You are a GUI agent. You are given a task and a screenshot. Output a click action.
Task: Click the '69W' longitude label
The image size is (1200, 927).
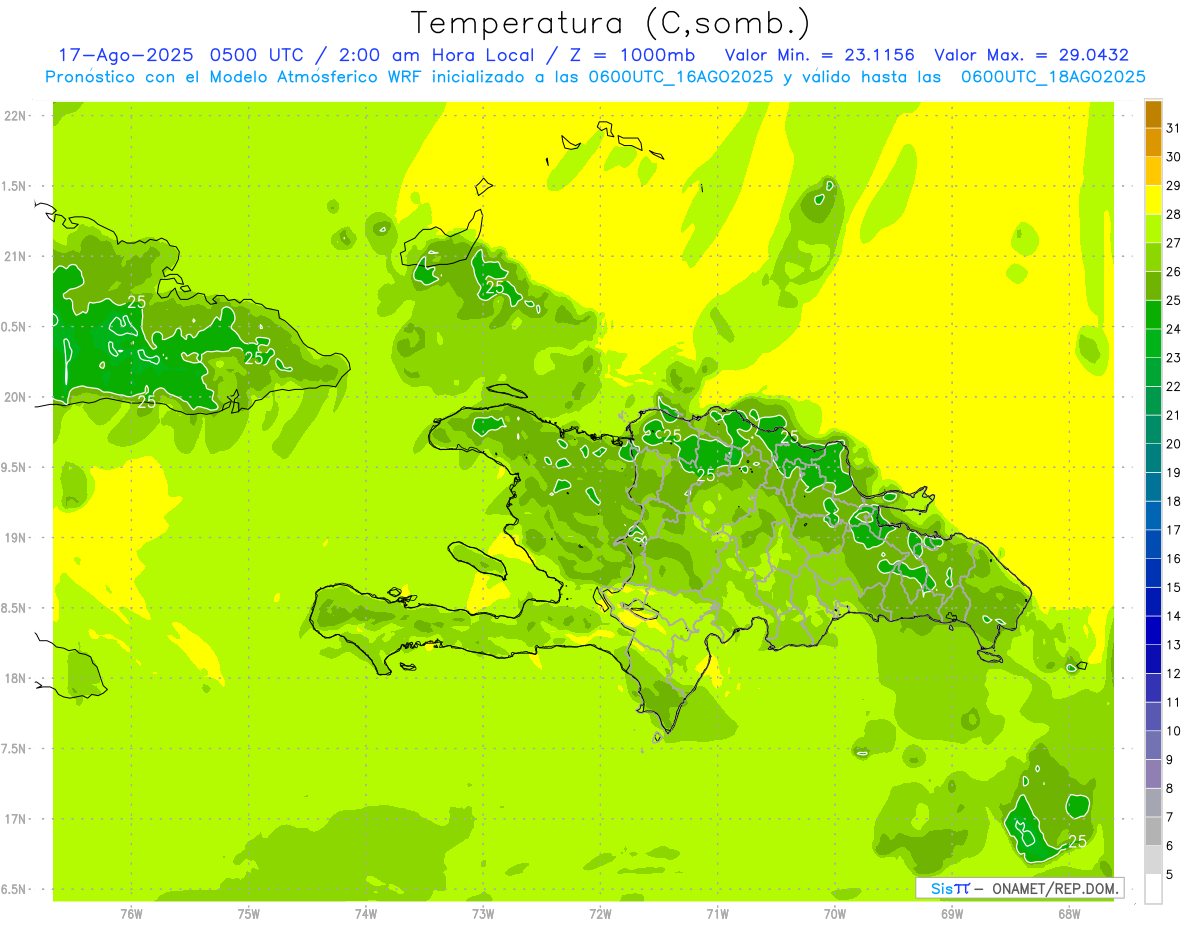tap(951, 914)
